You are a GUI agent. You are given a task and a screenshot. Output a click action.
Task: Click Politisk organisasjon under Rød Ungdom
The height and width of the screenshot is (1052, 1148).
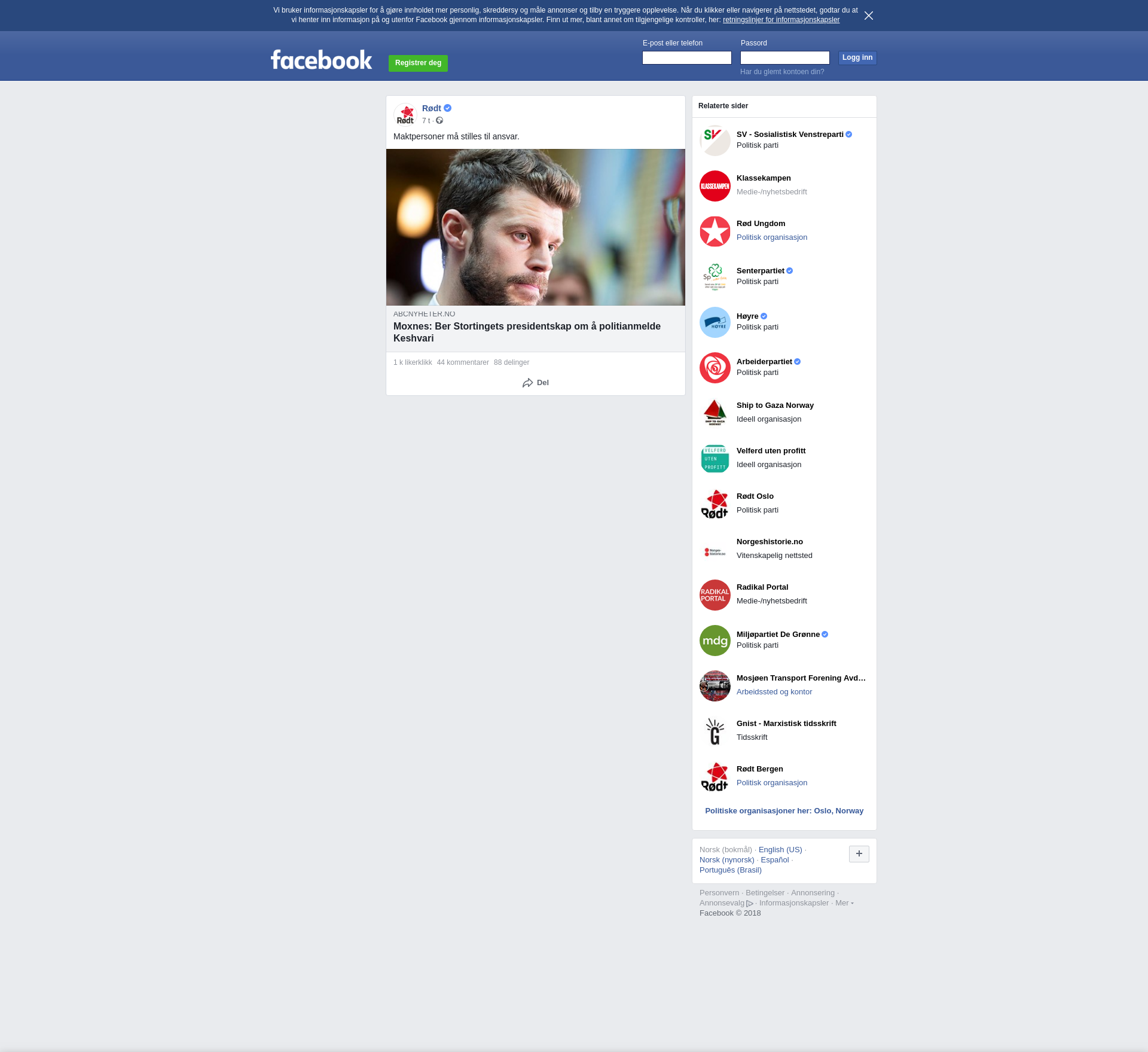point(772,237)
